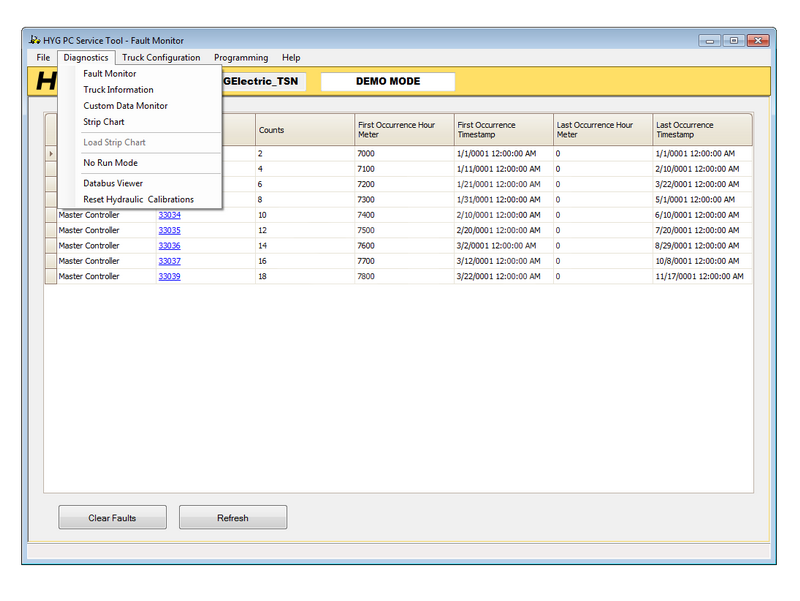This screenshot has height=601, width=800.
Task: Click the First Occurrence Timestamp column header
Action: pyautogui.click(x=503, y=130)
